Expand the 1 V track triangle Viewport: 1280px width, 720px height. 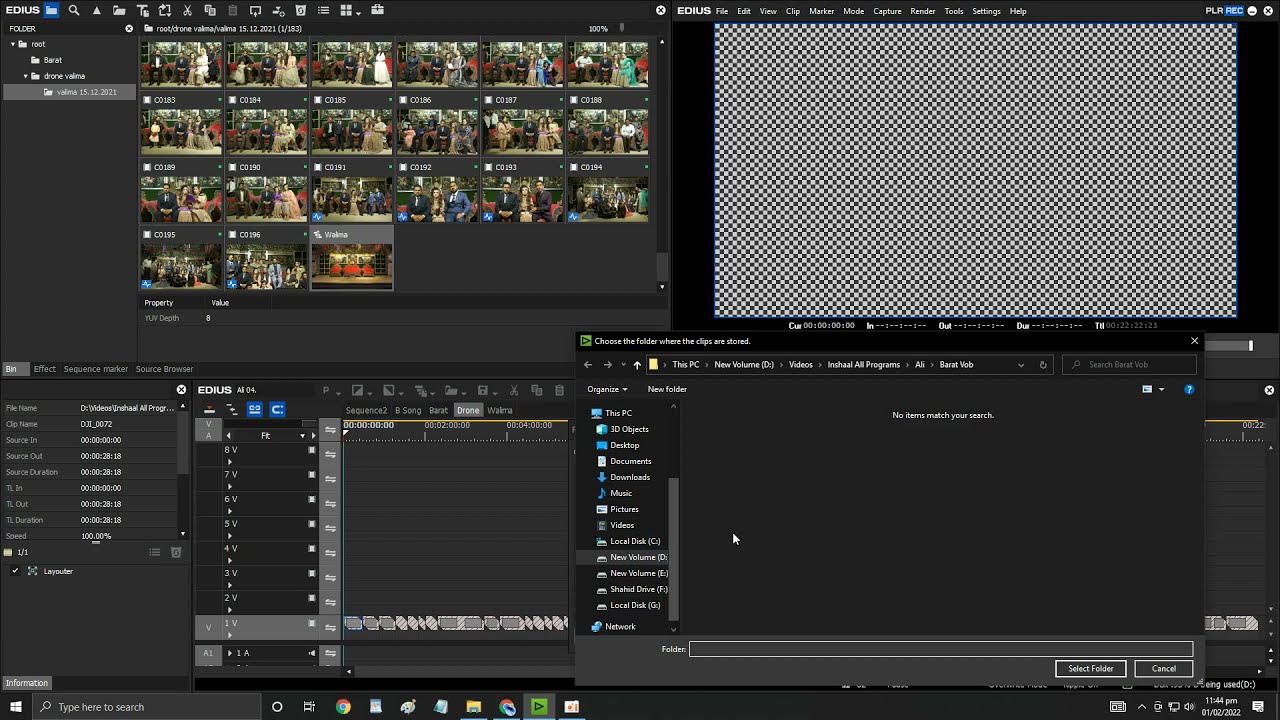click(x=229, y=635)
